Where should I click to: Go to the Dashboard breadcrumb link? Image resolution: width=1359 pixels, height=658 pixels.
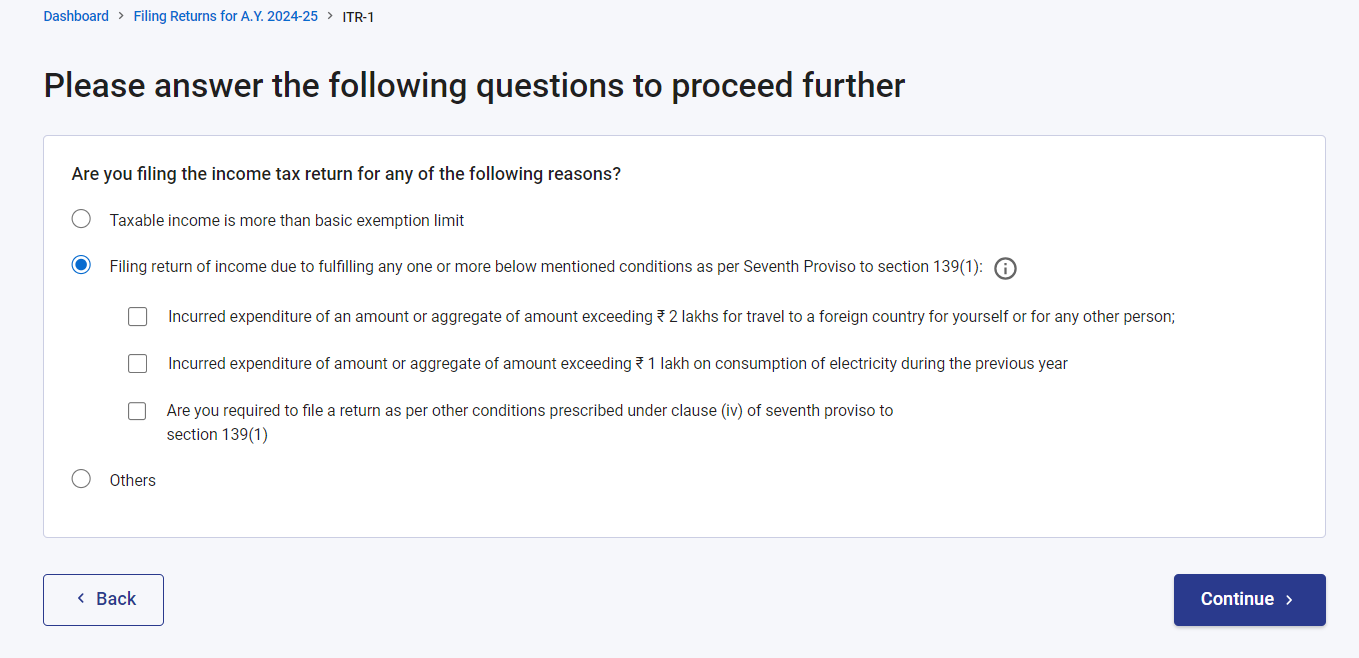point(76,16)
